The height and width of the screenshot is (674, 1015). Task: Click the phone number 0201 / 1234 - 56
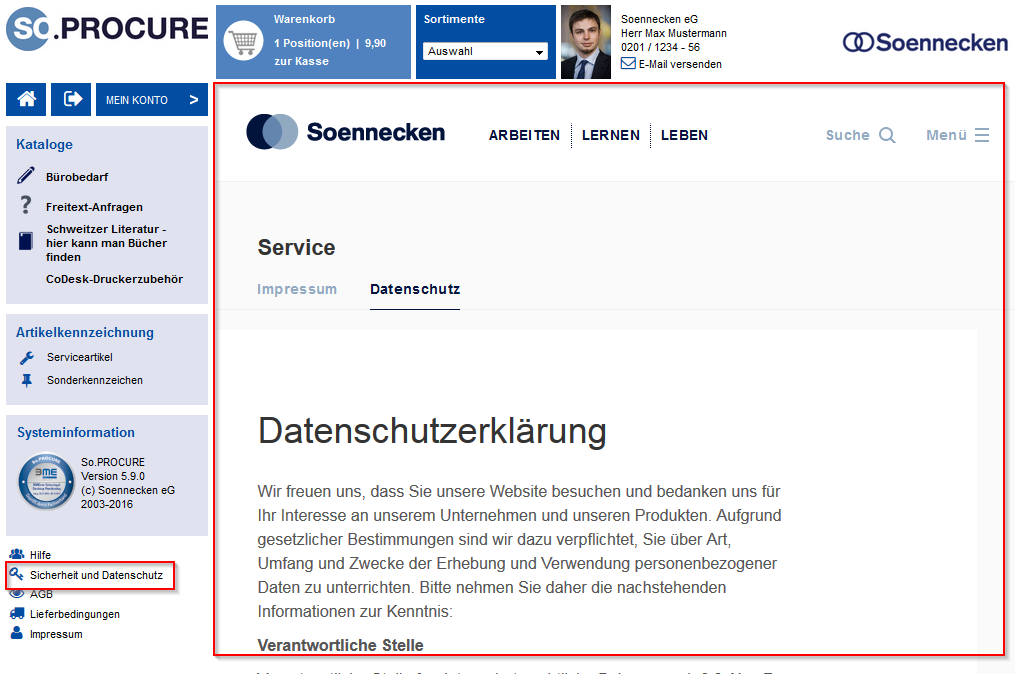pyautogui.click(x=660, y=47)
